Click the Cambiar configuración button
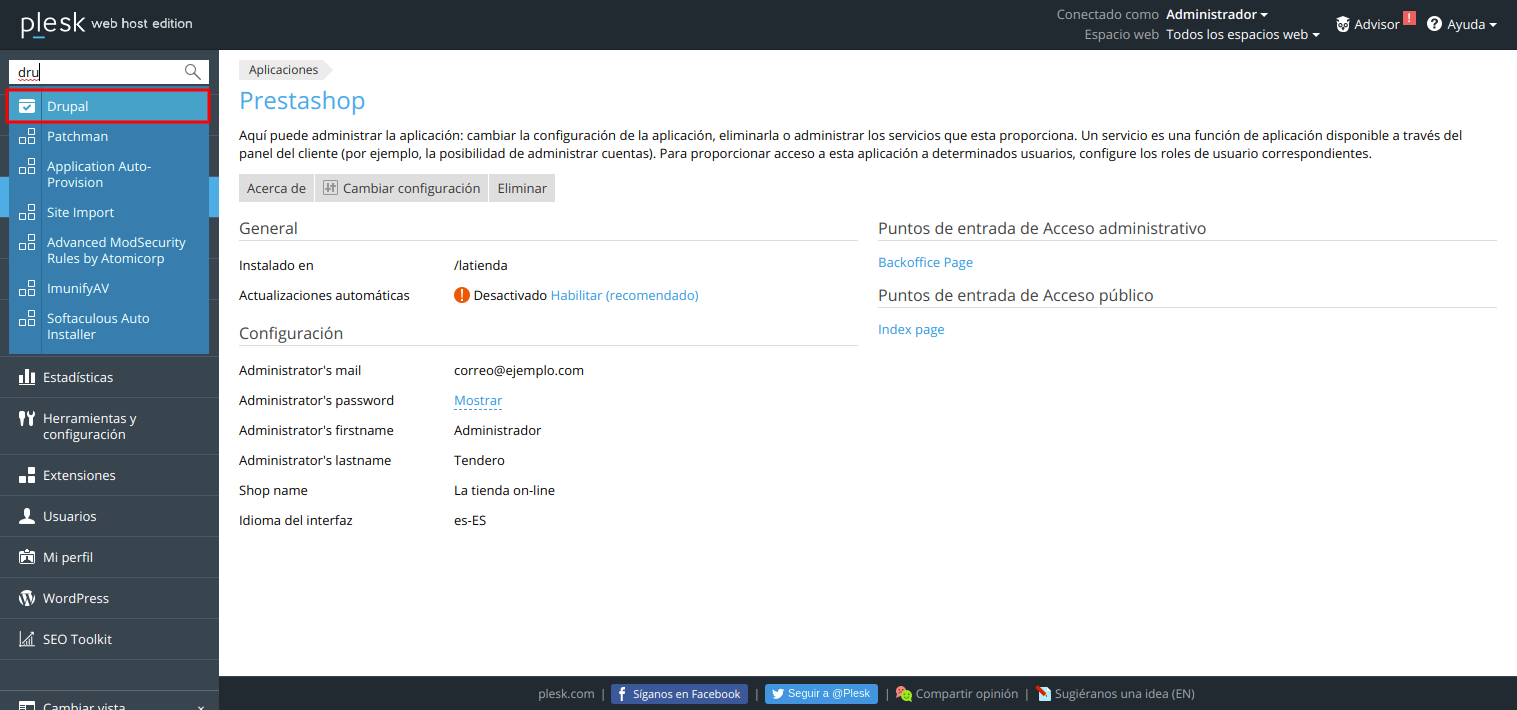 coord(401,188)
